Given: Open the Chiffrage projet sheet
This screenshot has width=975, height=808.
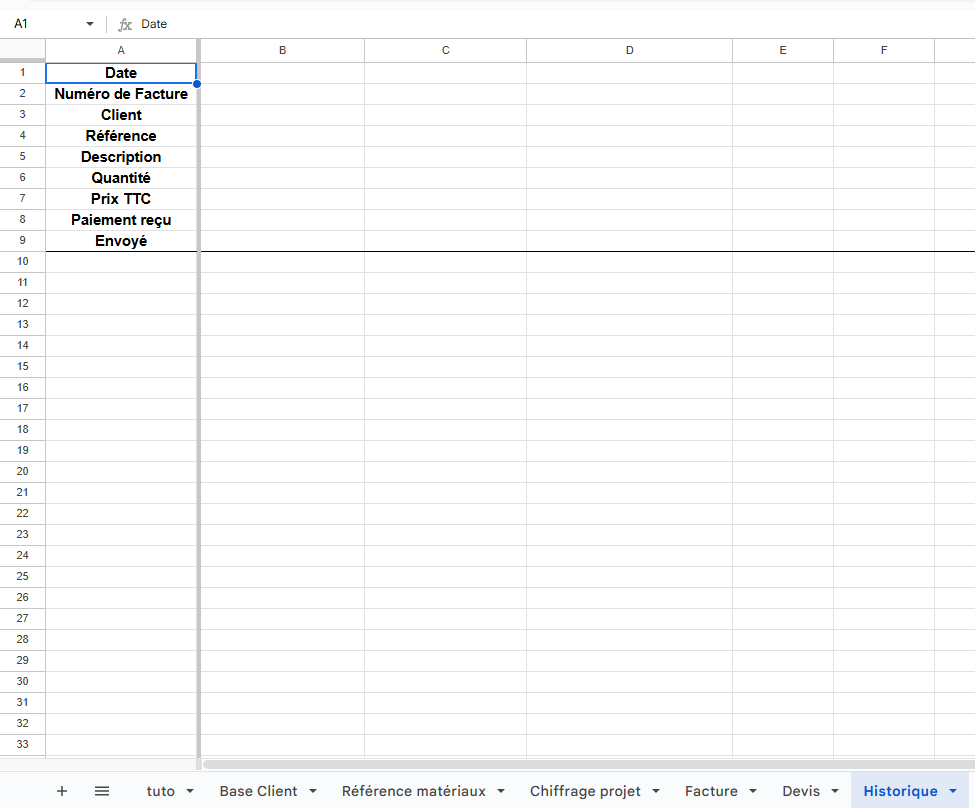Looking at the screenshot, I should tap(585, 790).
